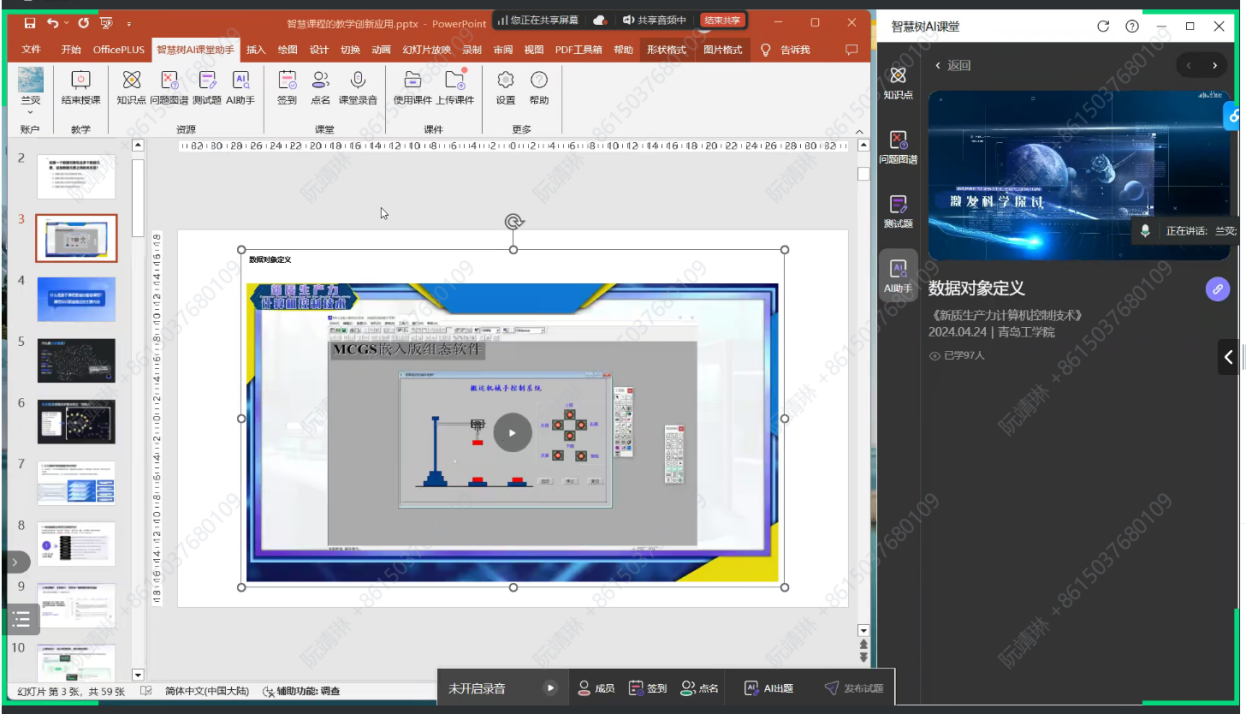Click the 签到 check-in ribbon icon
The height and width of the screenshot is (714, 1246).
tap(287, 80)
